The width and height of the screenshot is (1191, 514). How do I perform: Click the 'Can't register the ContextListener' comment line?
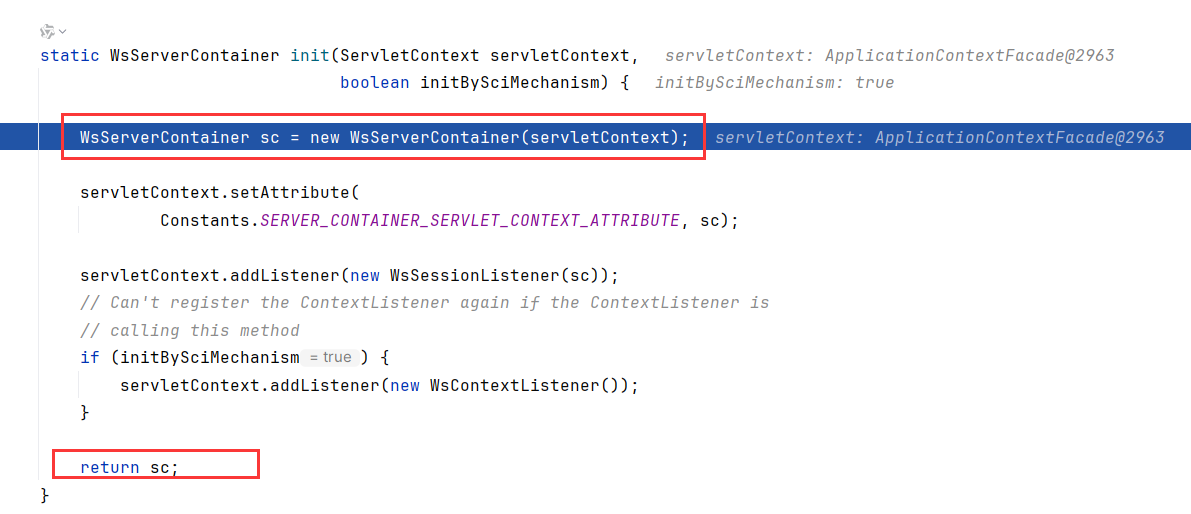[425, 302]
